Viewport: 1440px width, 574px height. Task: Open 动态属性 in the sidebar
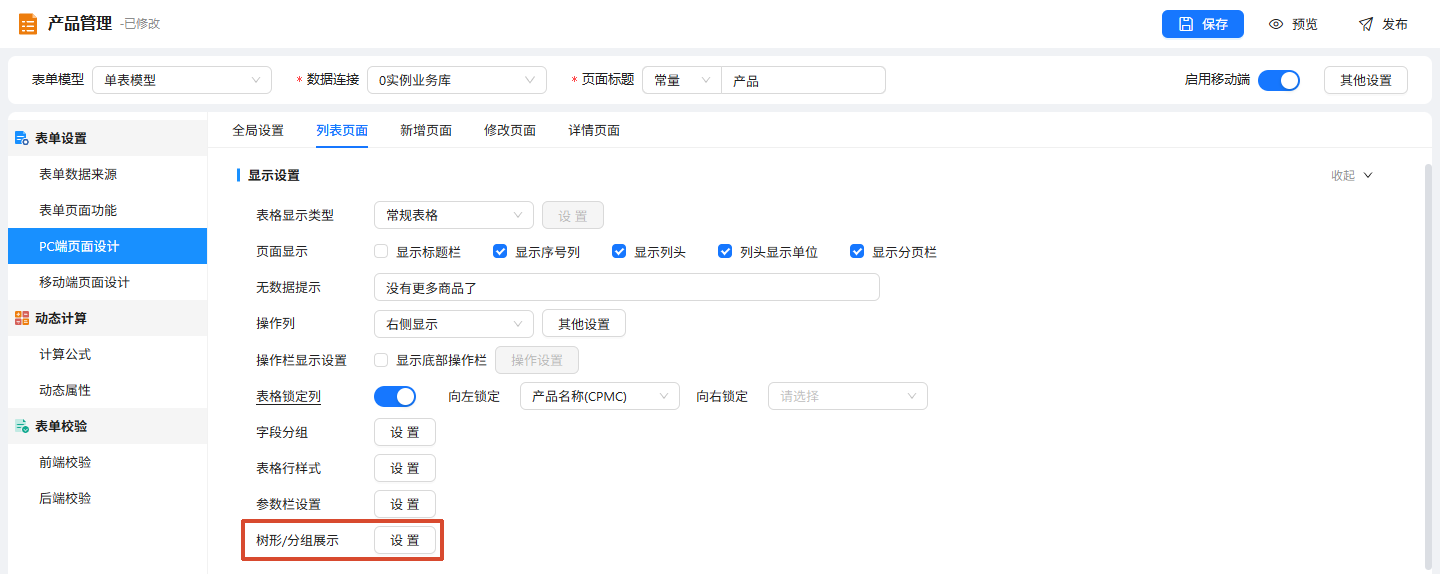[x=107, y=390]
